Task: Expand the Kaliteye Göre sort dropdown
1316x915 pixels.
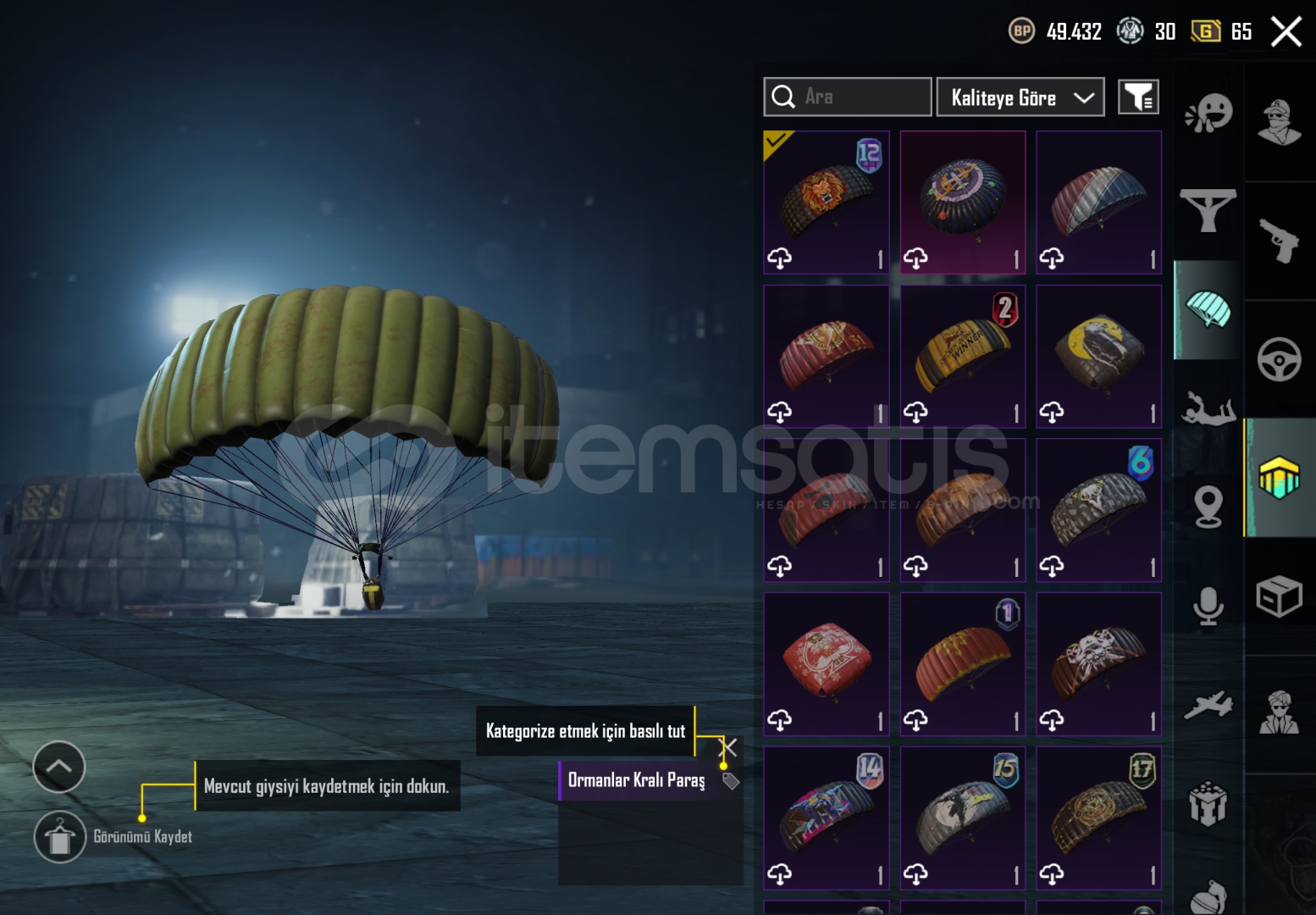Action: click(1020, 97)
